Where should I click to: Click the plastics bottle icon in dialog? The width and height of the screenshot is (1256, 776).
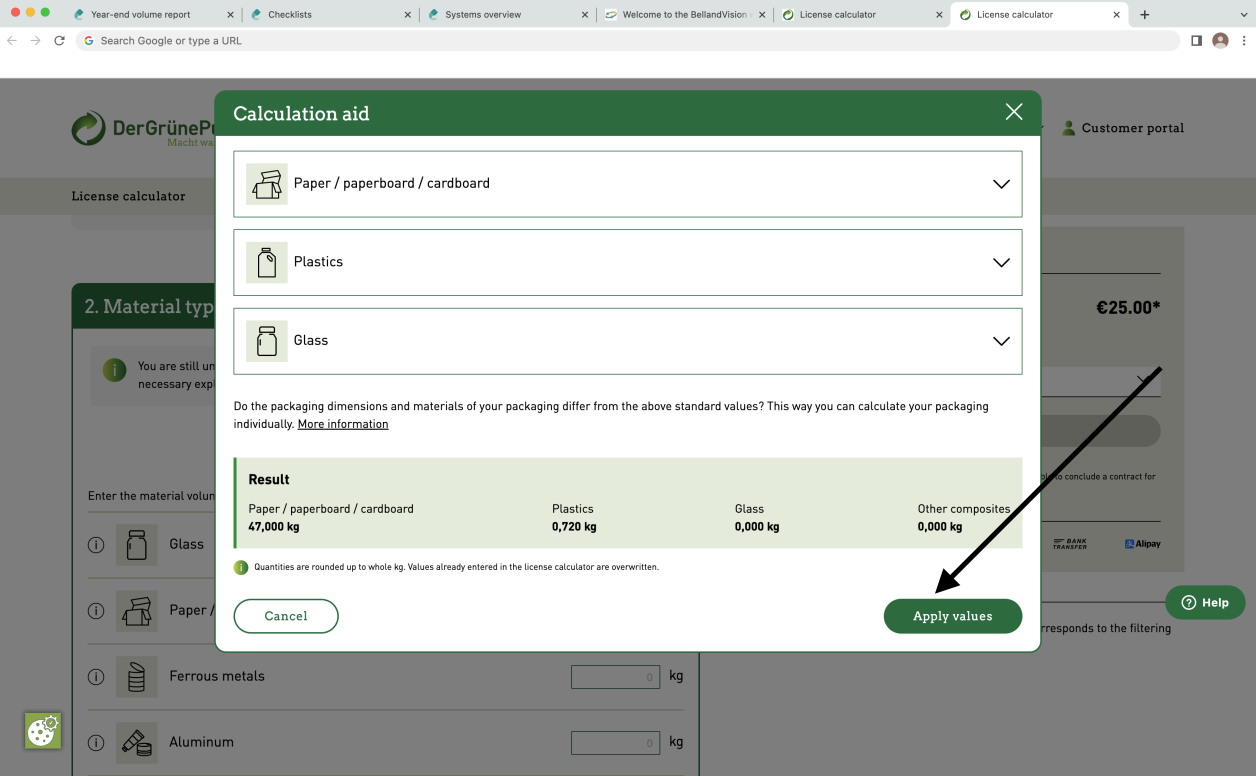tap(266, 262)
